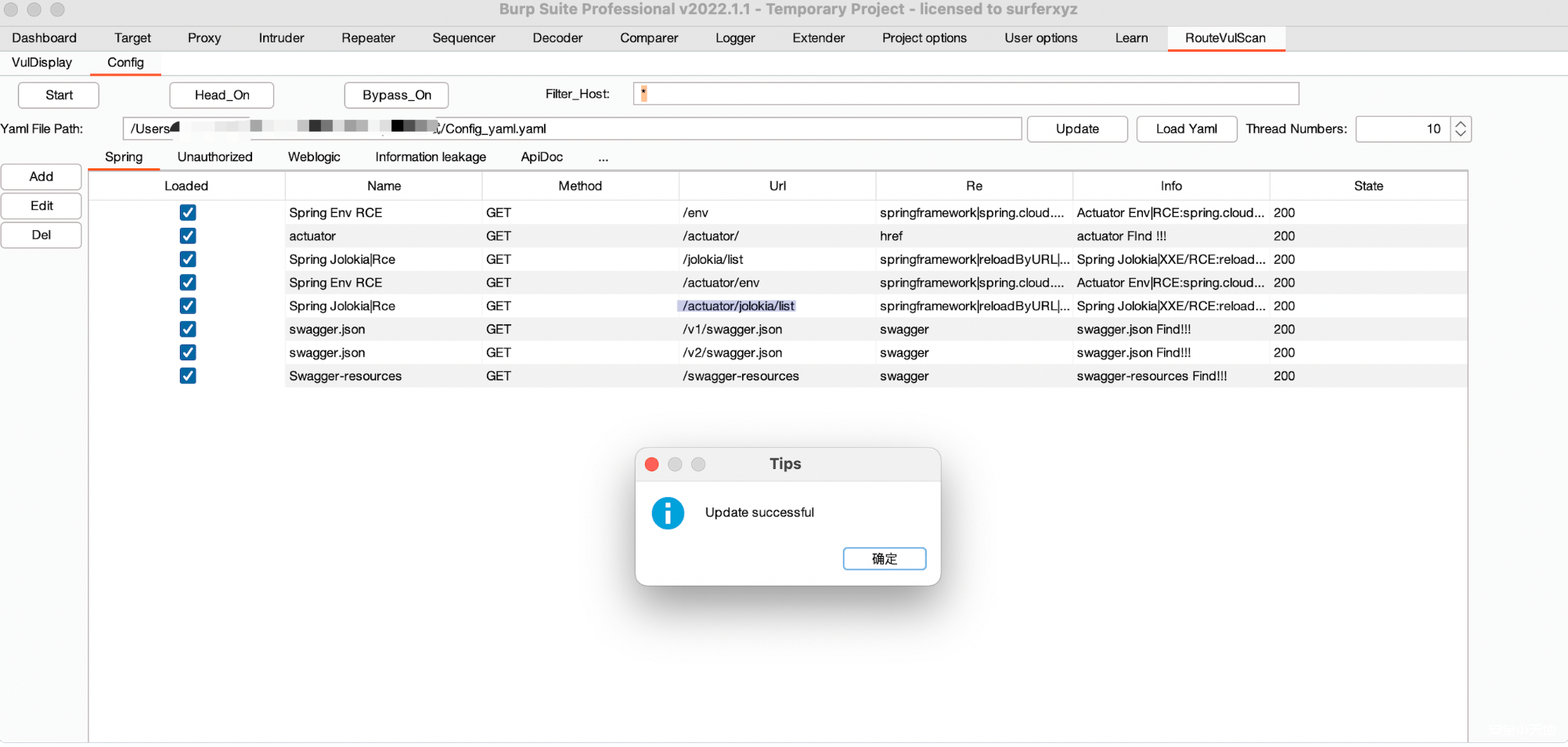Switch to the Repeater tool
The width and height of the screenshot is (1568, 747).
pos(368,38)
